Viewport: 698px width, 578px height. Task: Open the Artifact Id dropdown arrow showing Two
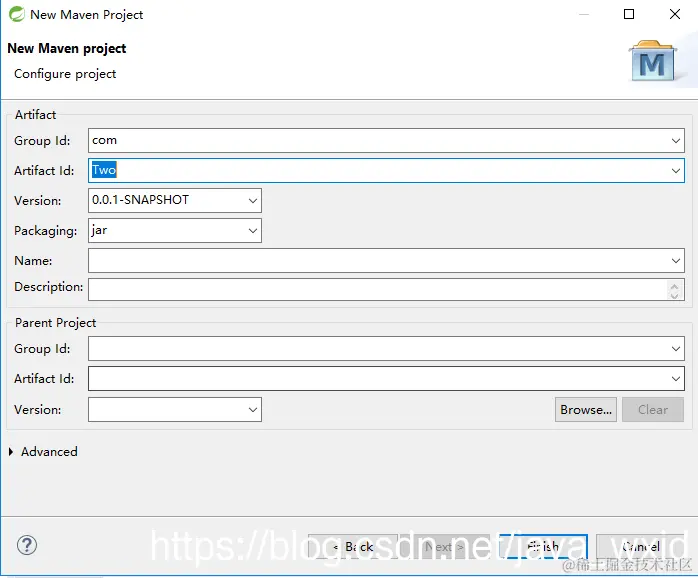point(675,171)
